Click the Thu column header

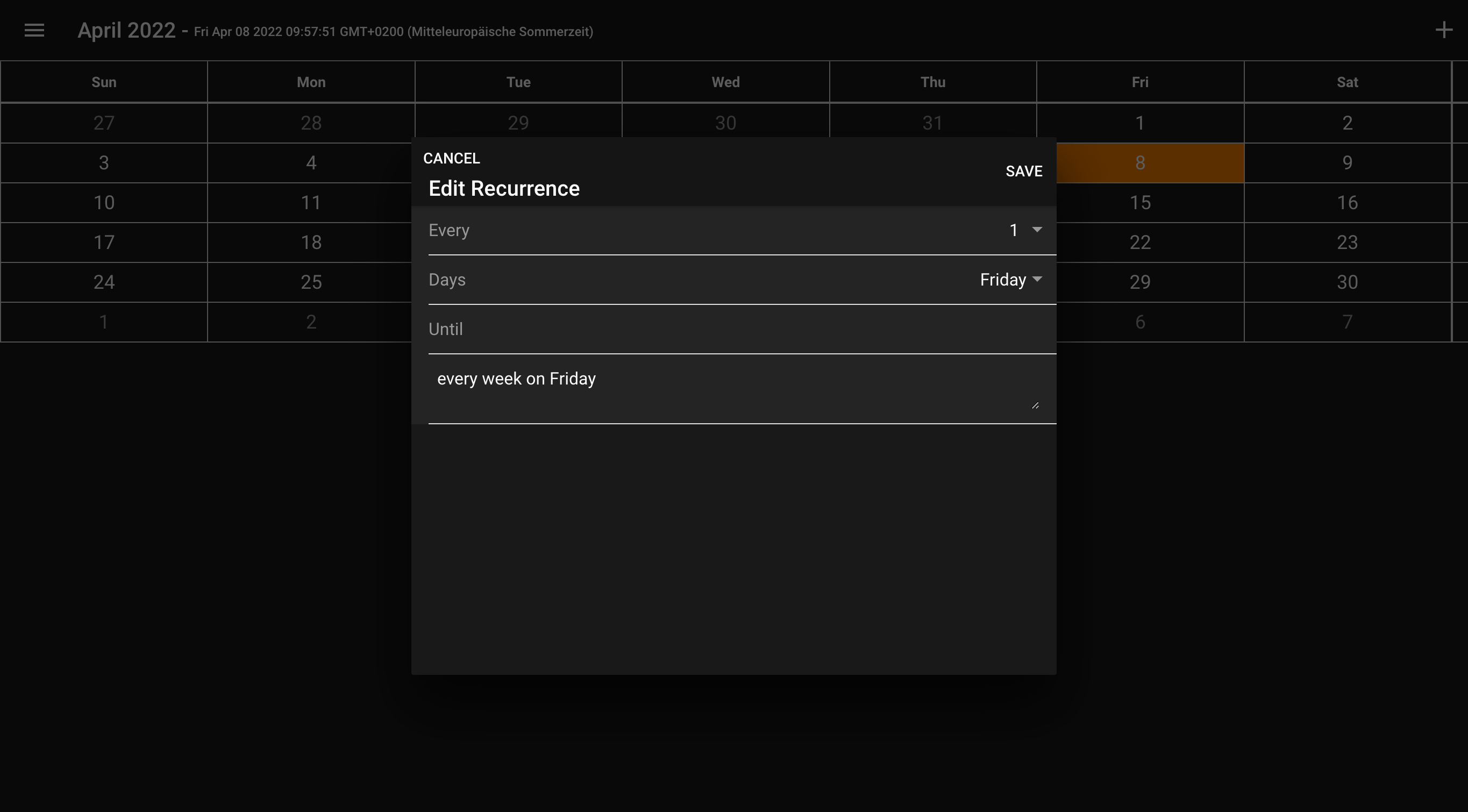point(933,82)
